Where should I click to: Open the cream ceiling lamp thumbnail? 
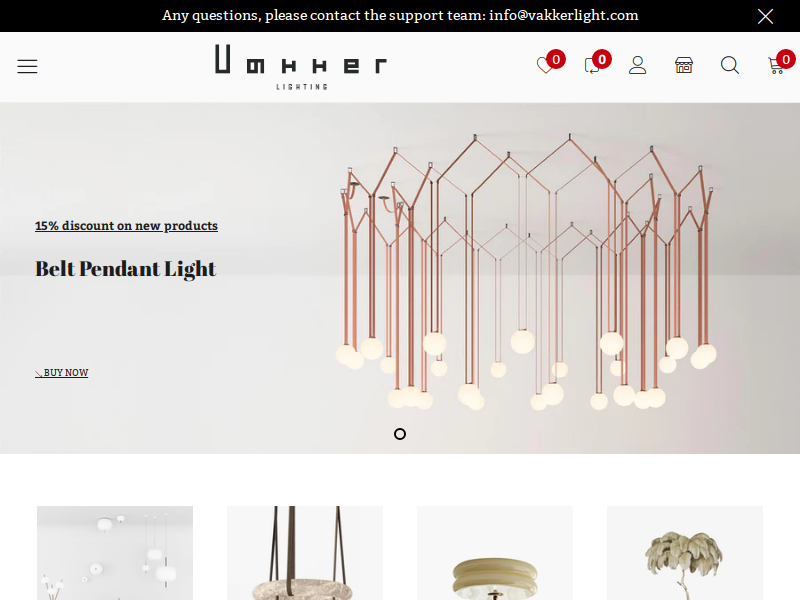pyautogui.click(x=495, y=553)
